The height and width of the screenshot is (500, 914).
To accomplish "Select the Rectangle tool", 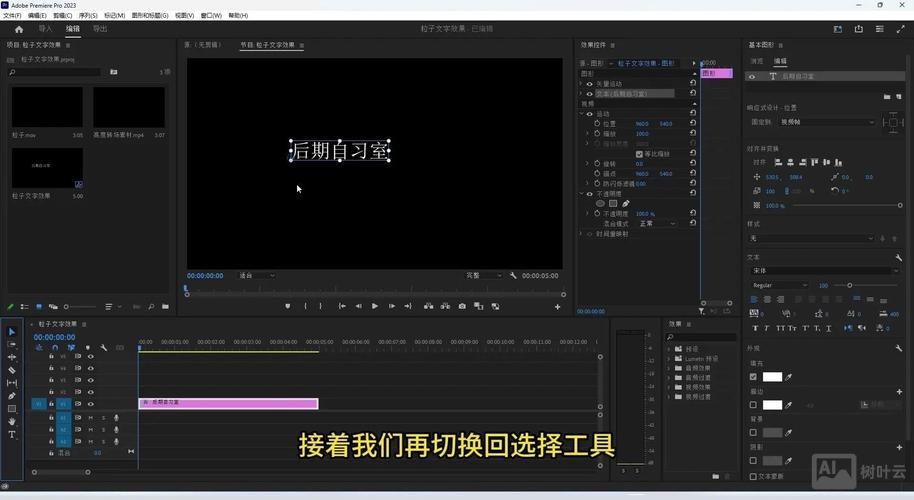I will coord(12,409).
